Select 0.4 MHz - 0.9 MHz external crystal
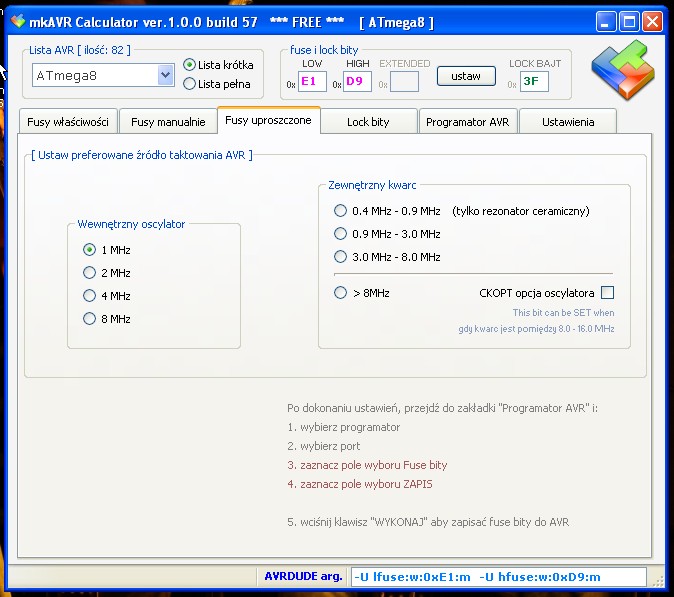 click(387, 211)
